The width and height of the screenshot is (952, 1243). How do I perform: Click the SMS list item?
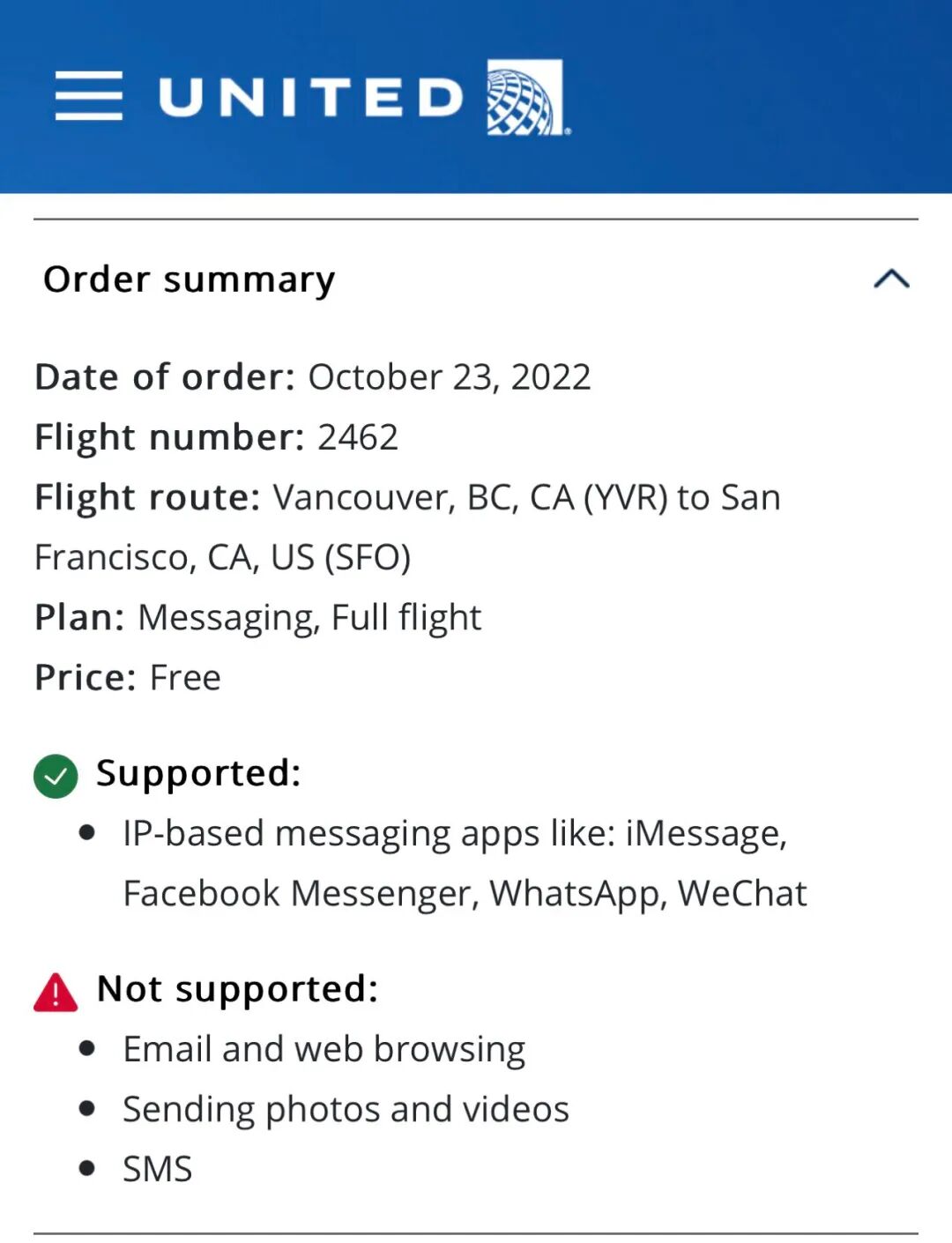point(157,1169)
